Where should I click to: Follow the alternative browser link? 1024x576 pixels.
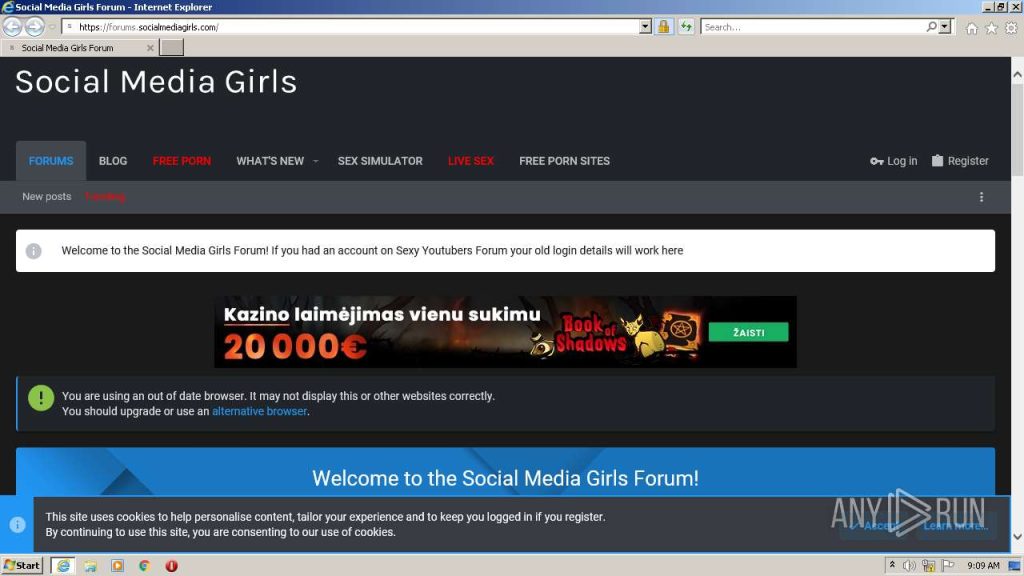click(x=259, y=411)
